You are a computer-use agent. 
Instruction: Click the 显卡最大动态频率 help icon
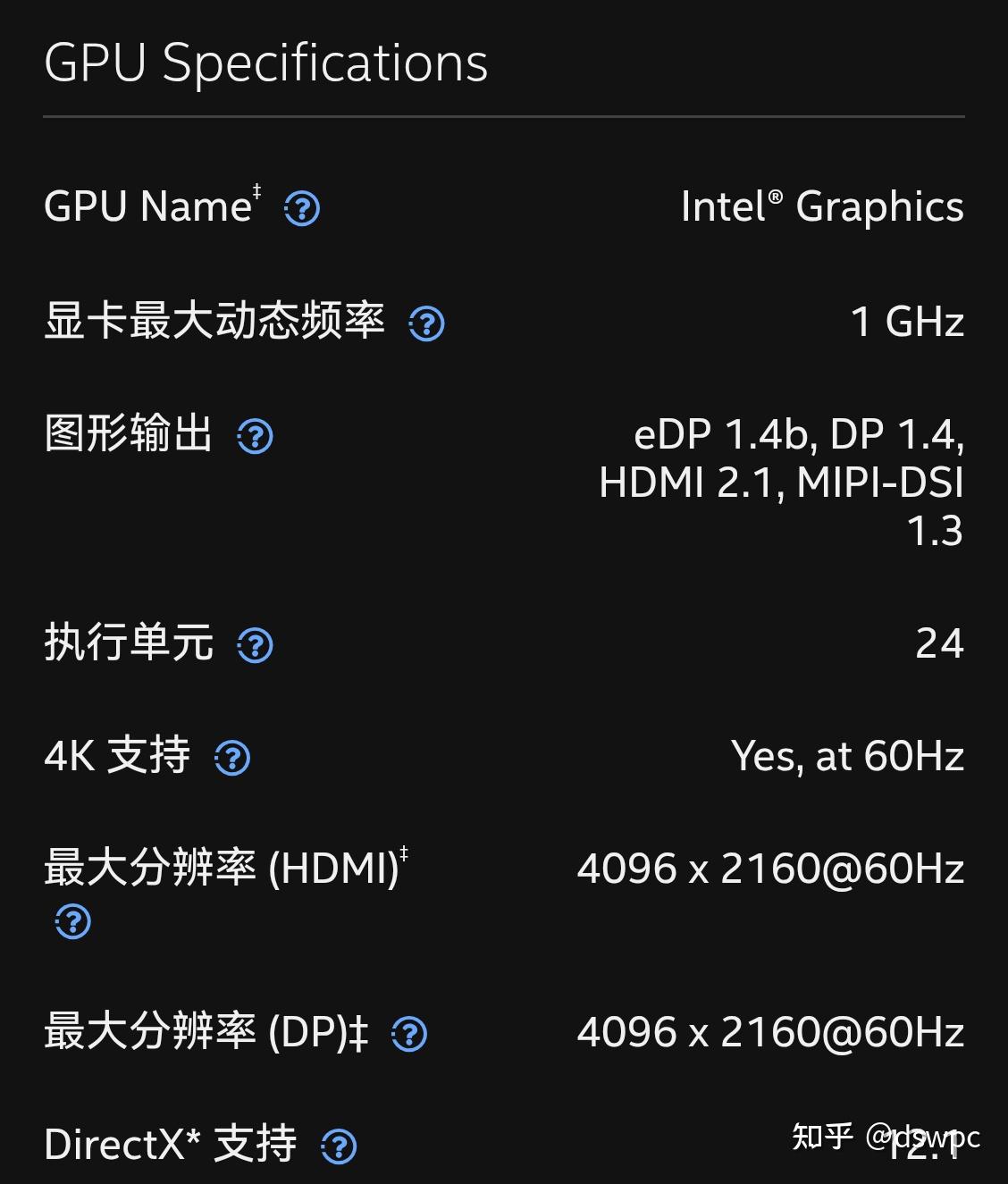click(x=427, y=324)
